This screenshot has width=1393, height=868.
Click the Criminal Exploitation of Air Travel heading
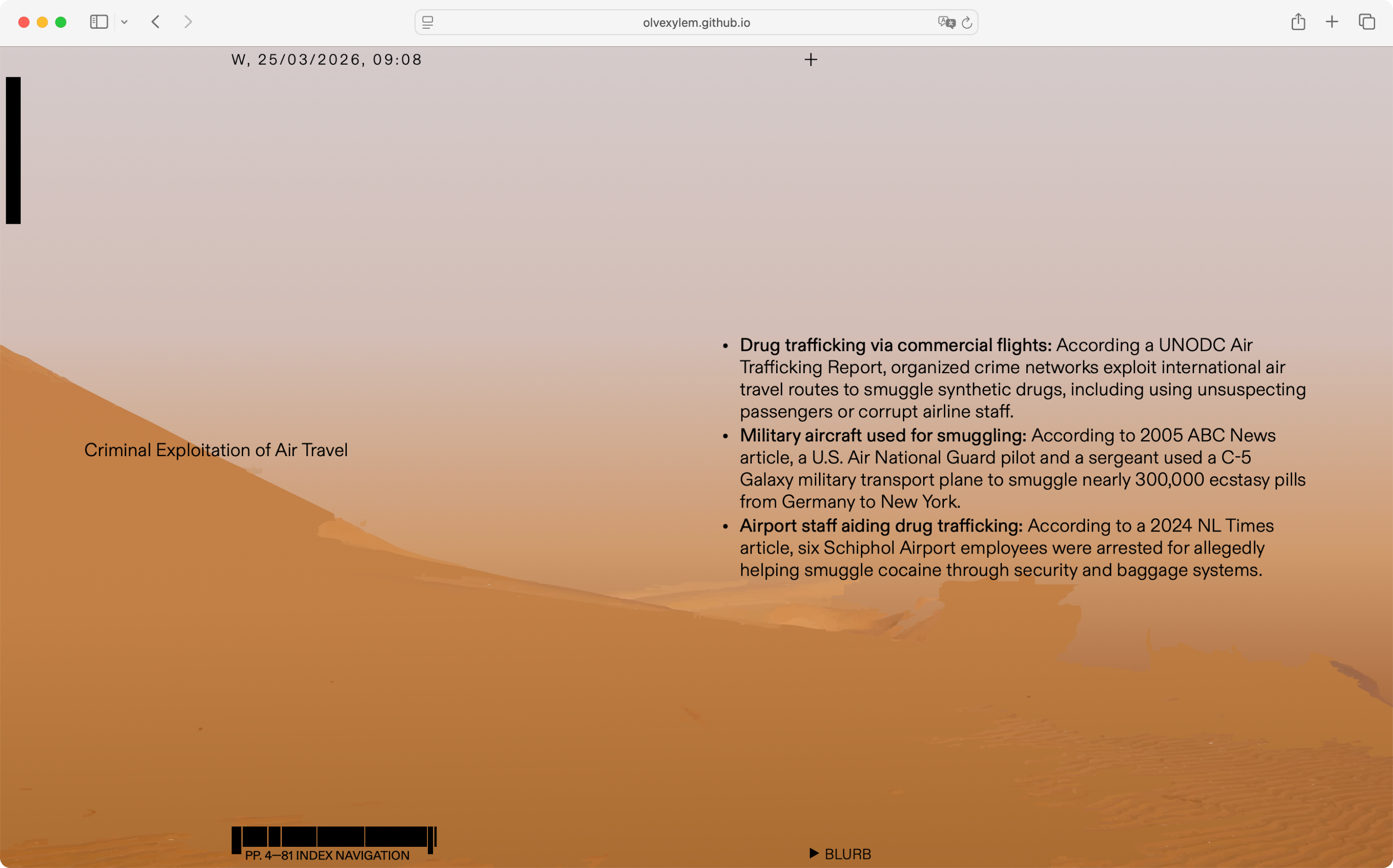pyautogui.click(x=216, y=450)
